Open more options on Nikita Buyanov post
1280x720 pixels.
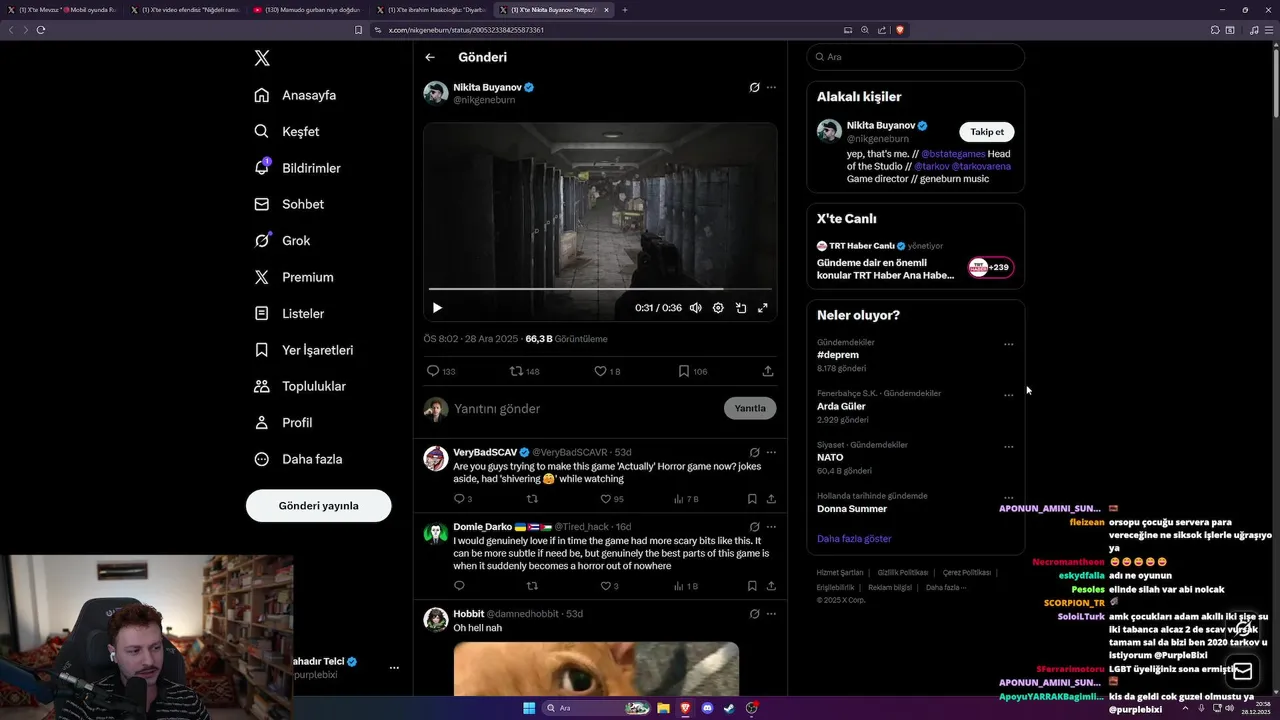point(771,87)
